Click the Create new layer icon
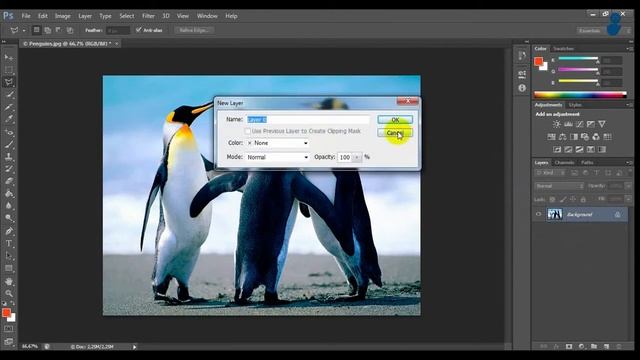This screenshot has height=360, width=640. 606,346
